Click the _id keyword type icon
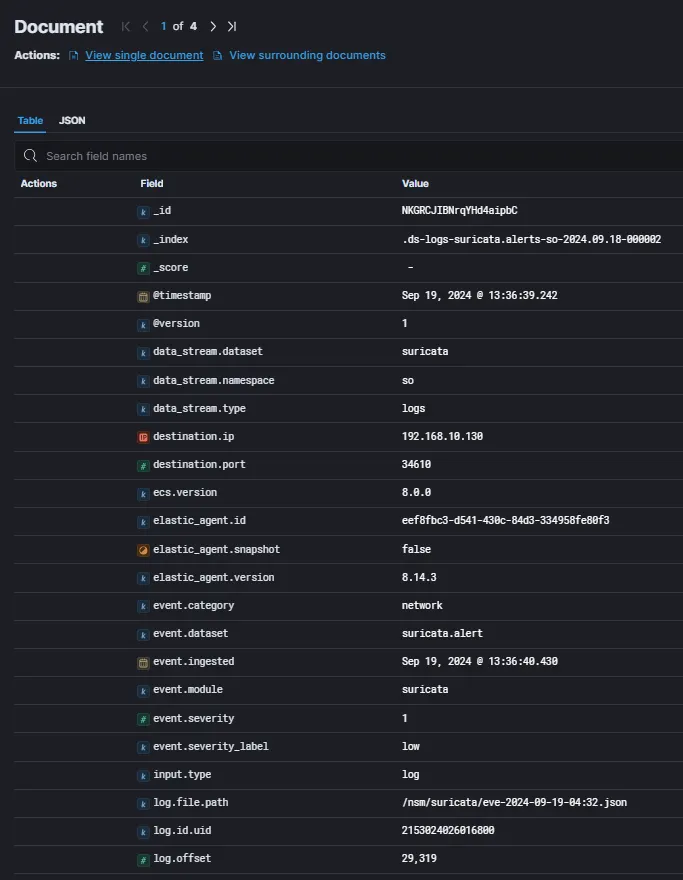This screenshot has width=683, height=880. 143,211
